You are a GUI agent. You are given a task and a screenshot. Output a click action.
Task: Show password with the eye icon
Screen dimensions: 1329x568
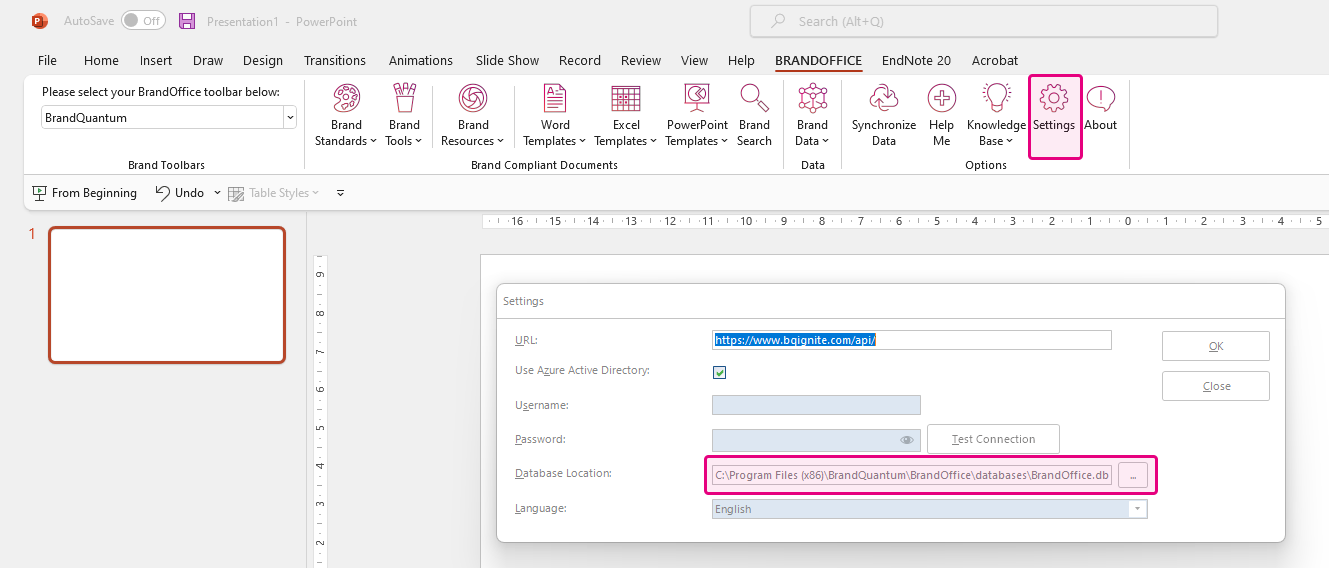907,440
